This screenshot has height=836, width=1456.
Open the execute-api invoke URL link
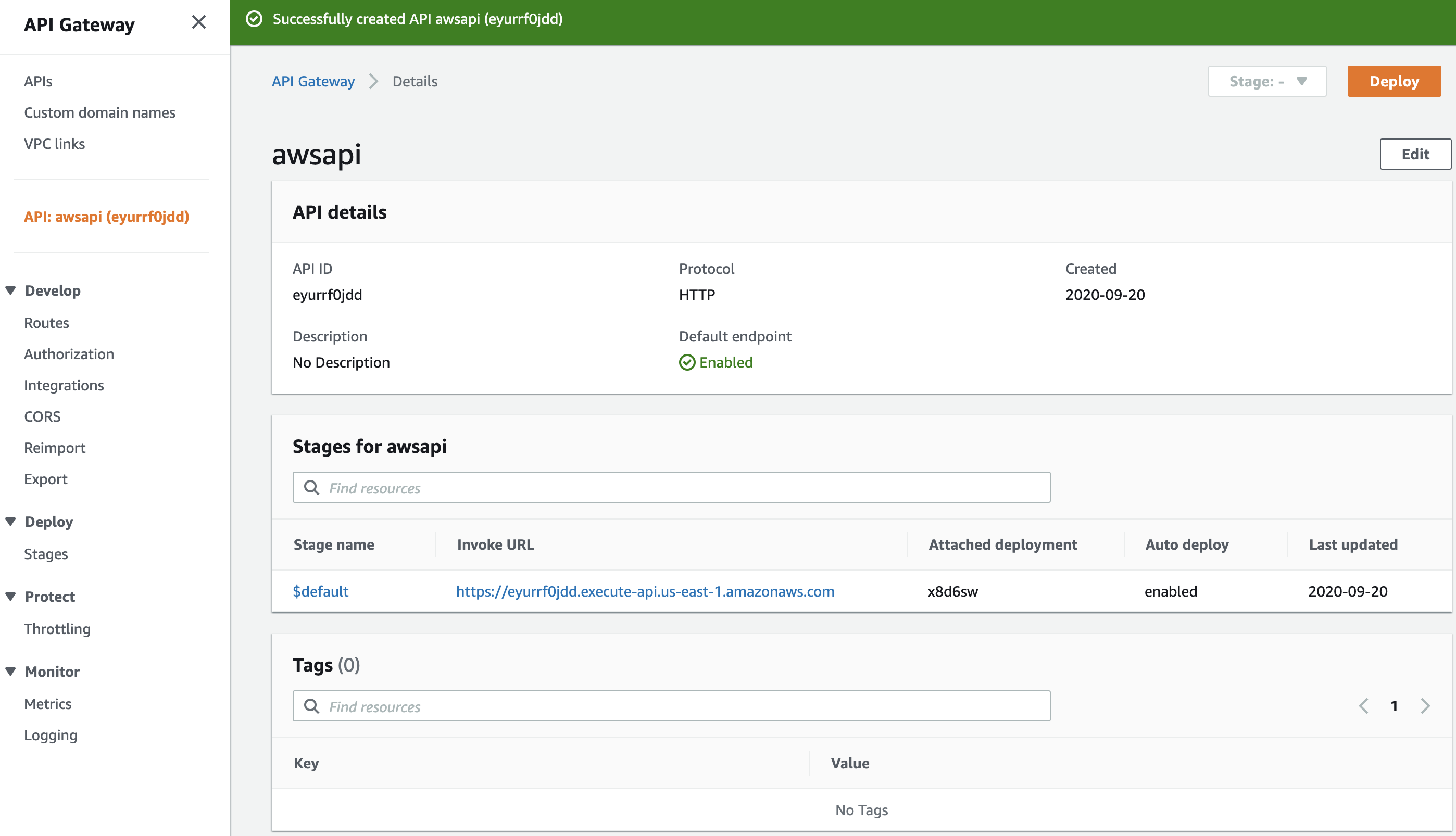pyautogui.click(x=645, y=591)
